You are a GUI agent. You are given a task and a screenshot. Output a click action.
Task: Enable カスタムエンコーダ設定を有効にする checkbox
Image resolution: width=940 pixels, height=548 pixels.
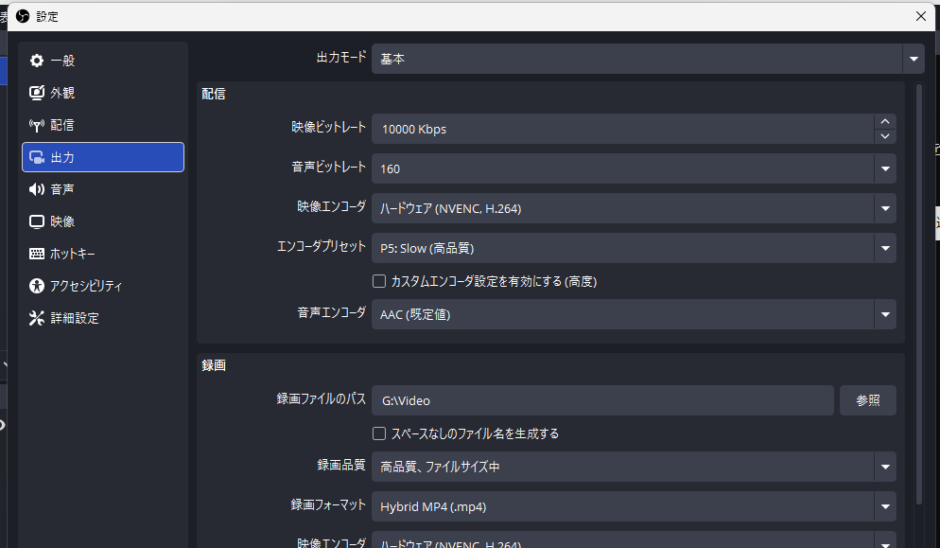379,281
